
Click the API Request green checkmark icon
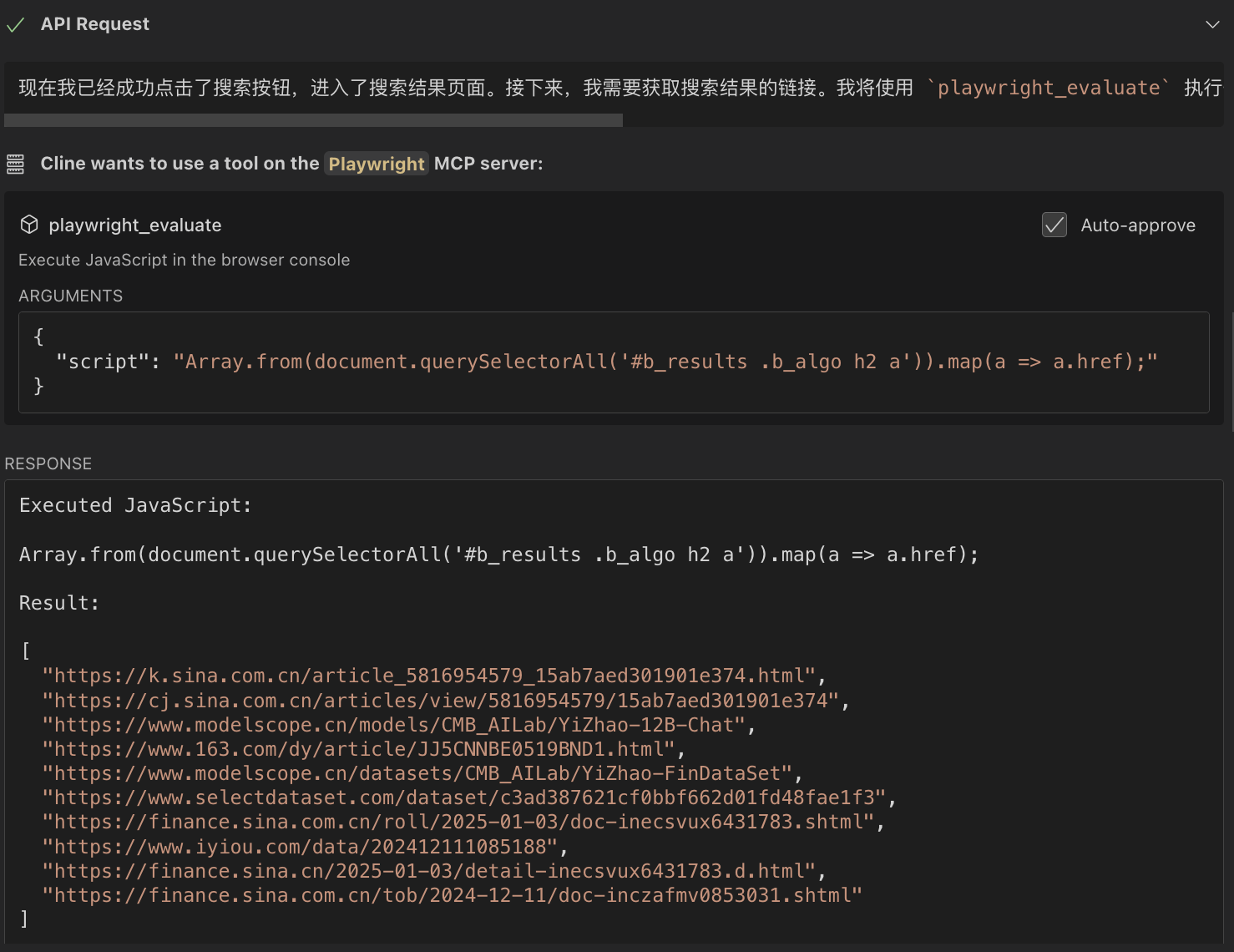(x=15, y=25)
